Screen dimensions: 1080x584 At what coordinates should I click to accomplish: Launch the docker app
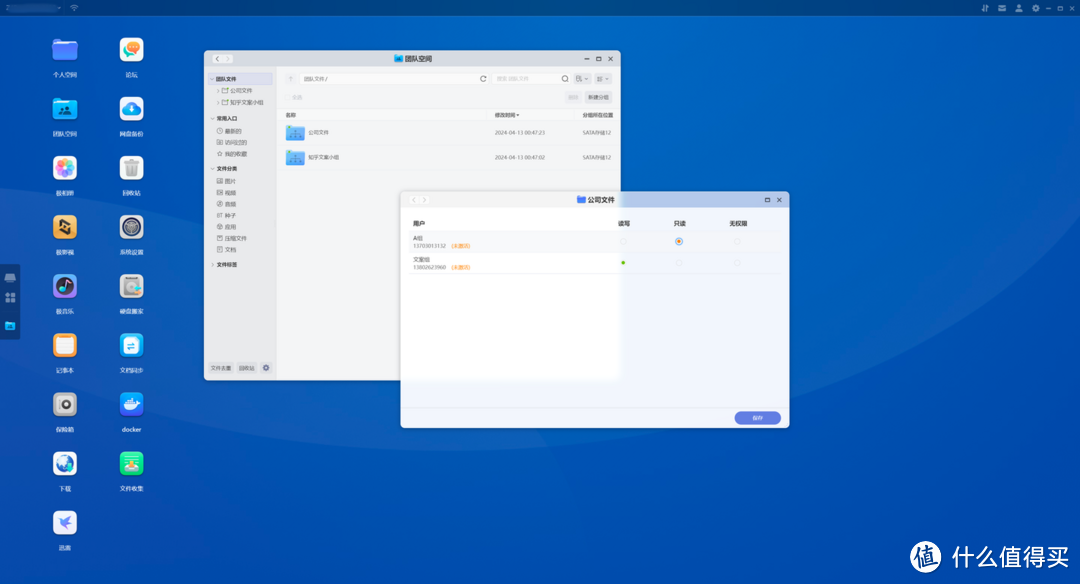132,405
